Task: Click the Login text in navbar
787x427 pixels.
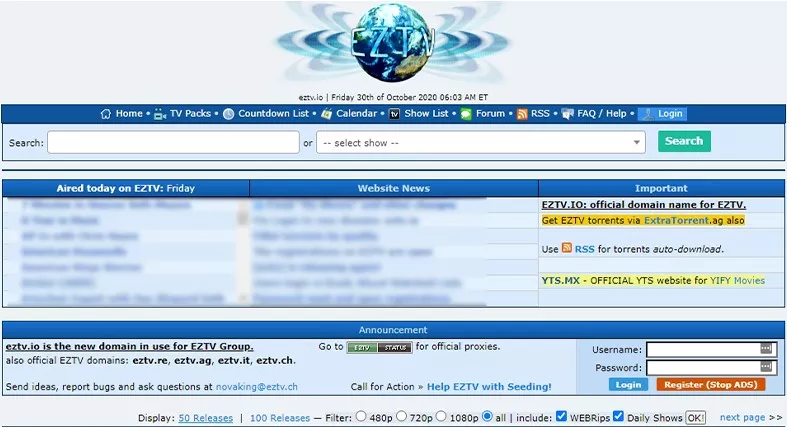Action: click(x=670, y=114)
